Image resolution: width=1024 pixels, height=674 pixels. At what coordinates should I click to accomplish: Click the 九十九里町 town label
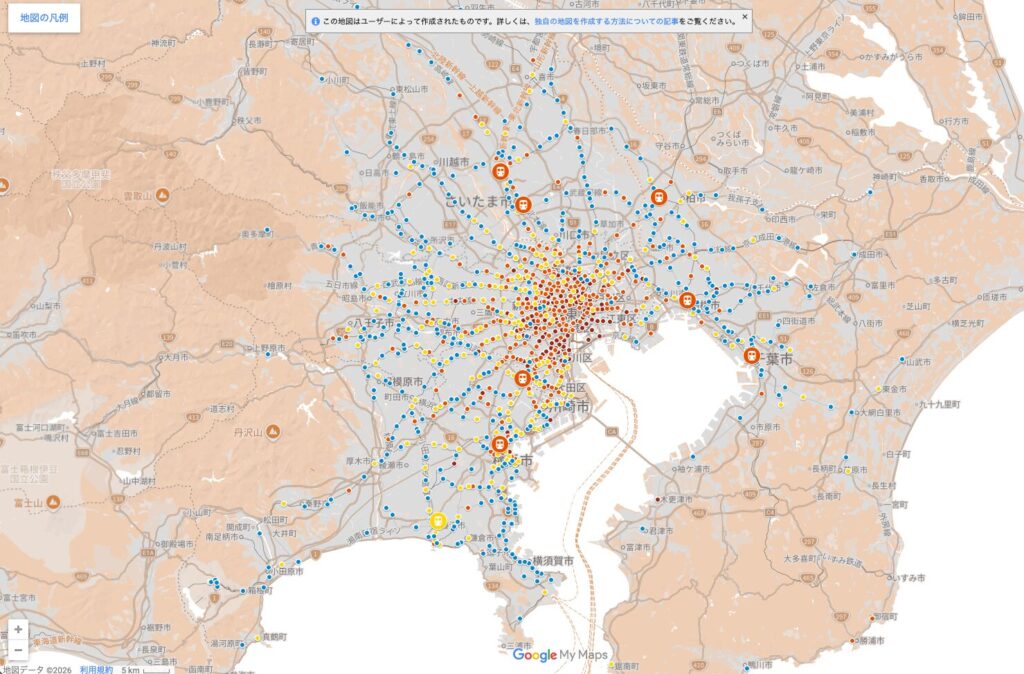pyautogui.click(x=935, y=404)
